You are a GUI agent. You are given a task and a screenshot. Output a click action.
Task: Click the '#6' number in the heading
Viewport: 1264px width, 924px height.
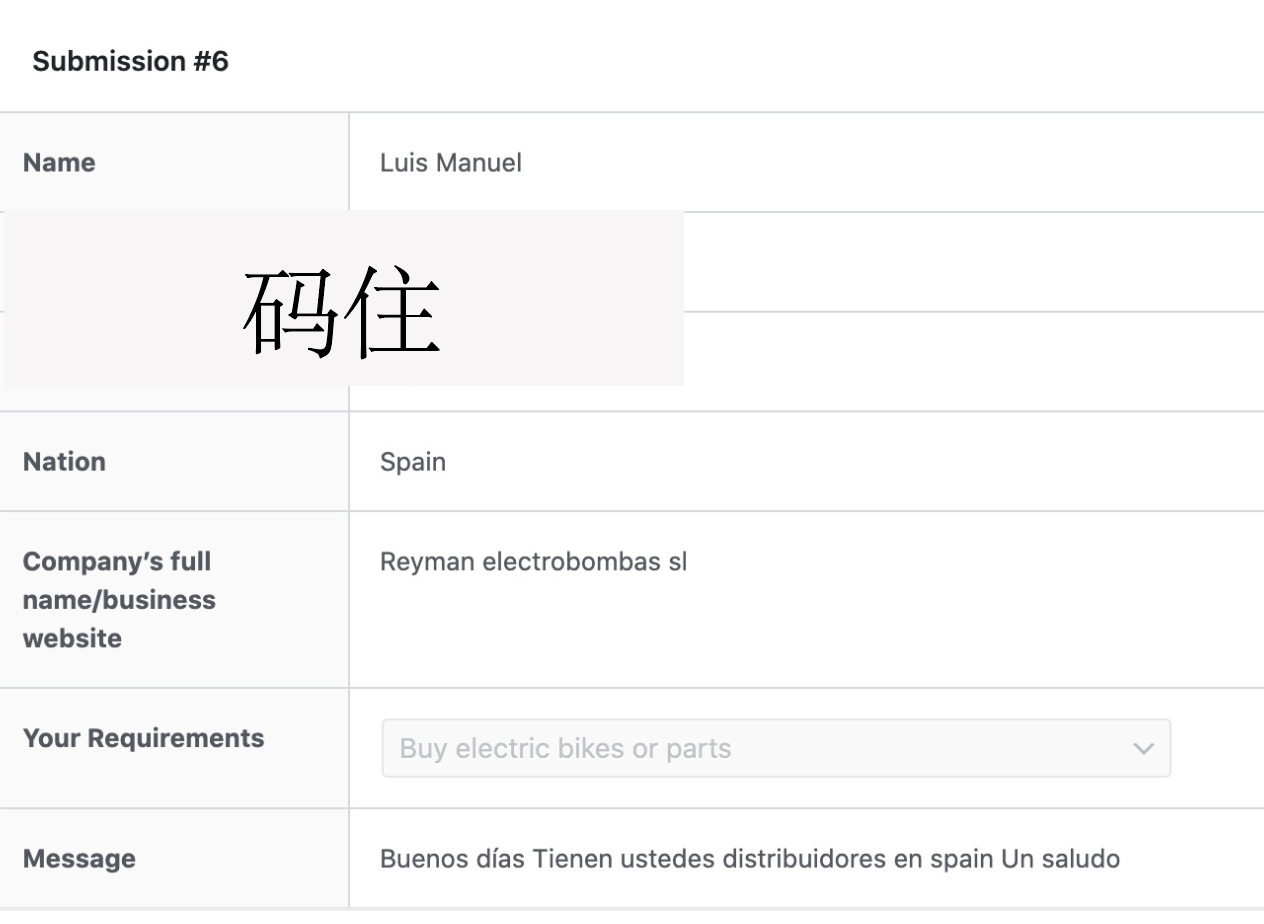click(x=210, y=62)
